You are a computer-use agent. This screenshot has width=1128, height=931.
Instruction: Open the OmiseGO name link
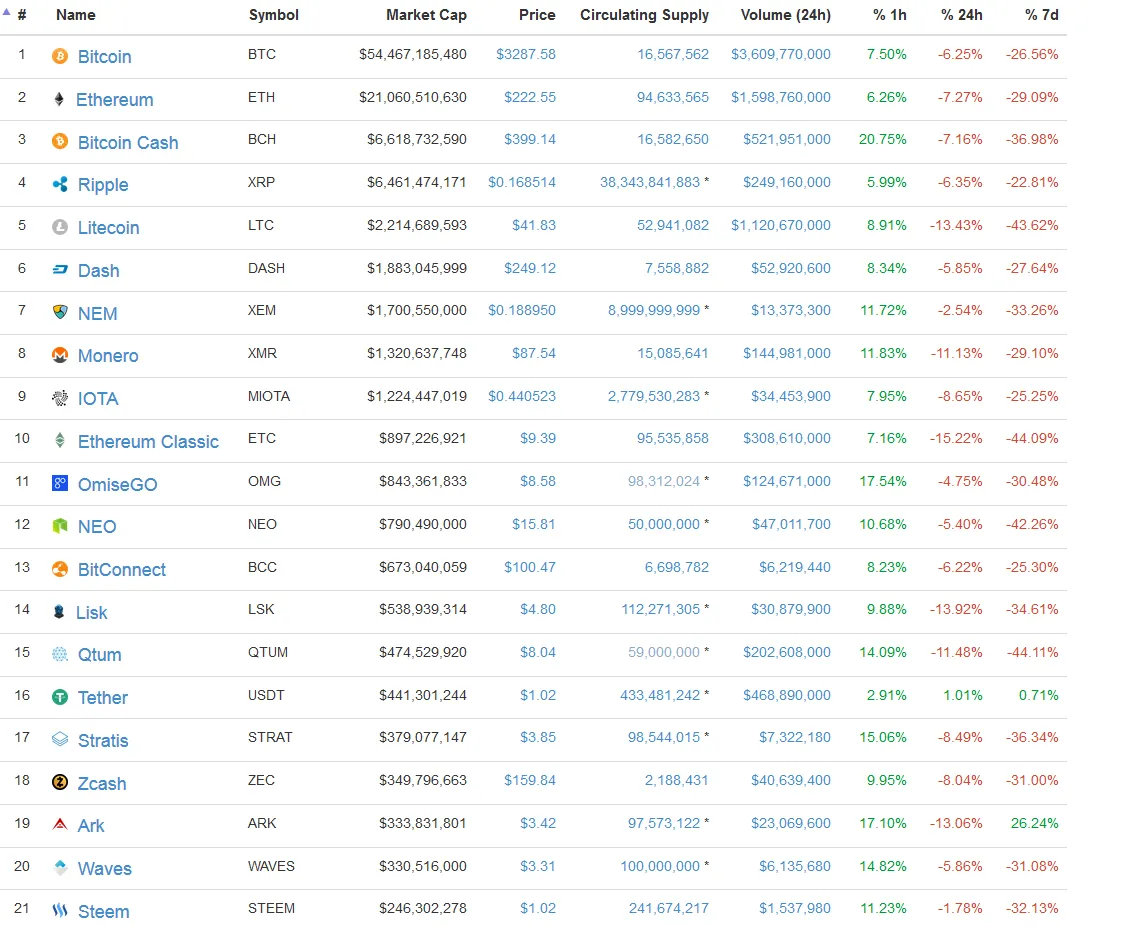pyautogui.click(x=117, y=484)
